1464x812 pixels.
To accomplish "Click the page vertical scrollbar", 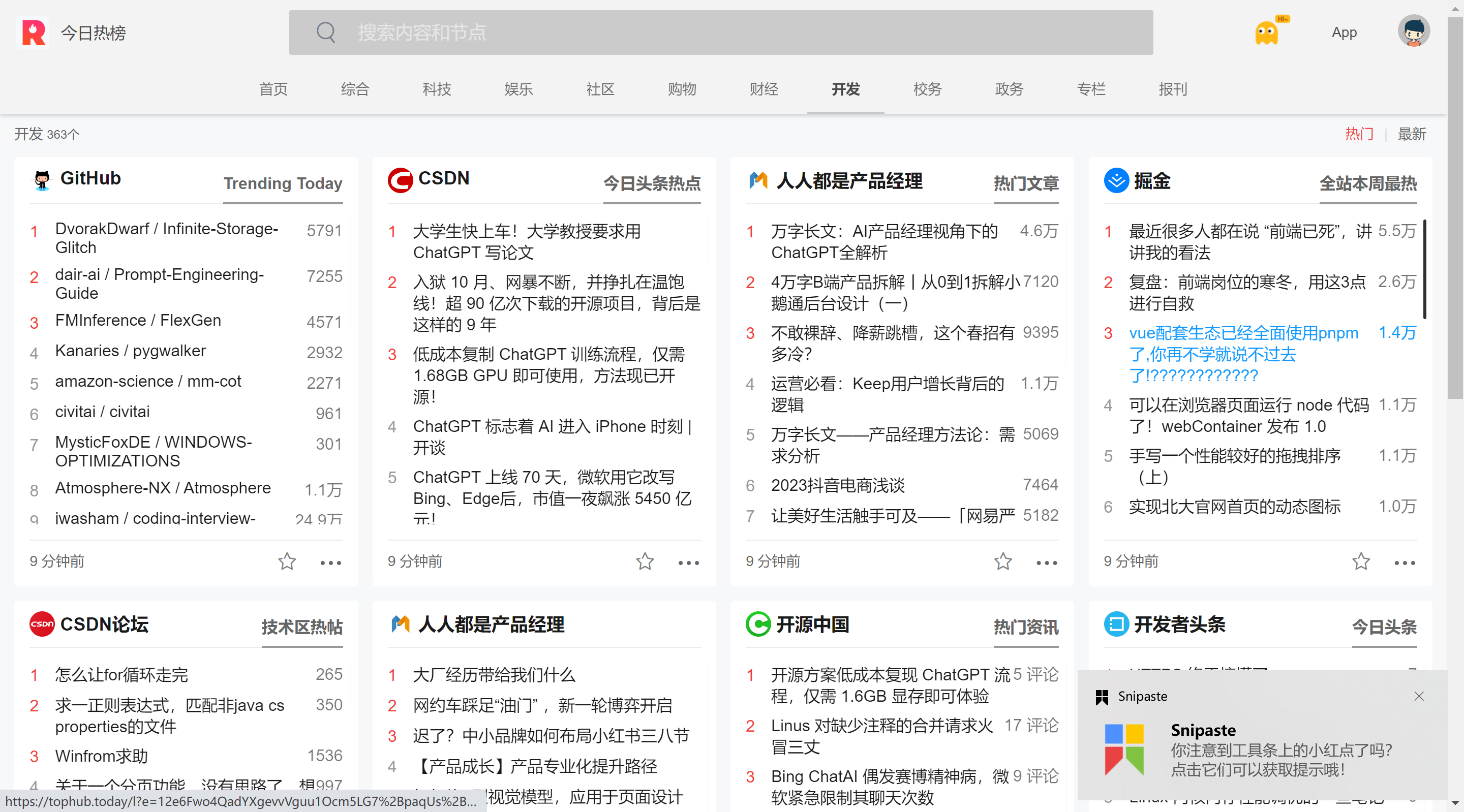I will pyautogui.click(x=1455, y=207).
